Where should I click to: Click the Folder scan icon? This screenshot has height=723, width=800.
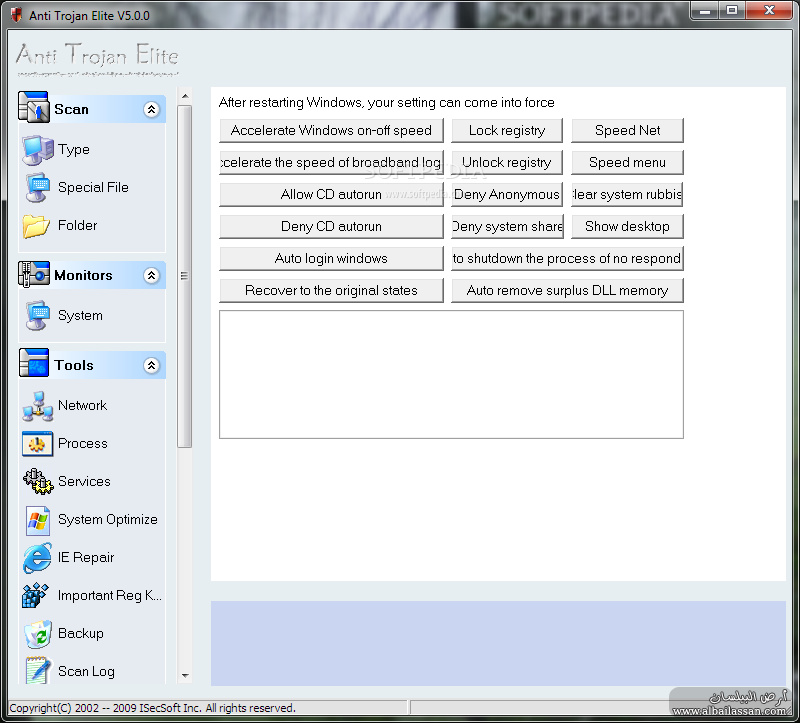tap(36, 227)
